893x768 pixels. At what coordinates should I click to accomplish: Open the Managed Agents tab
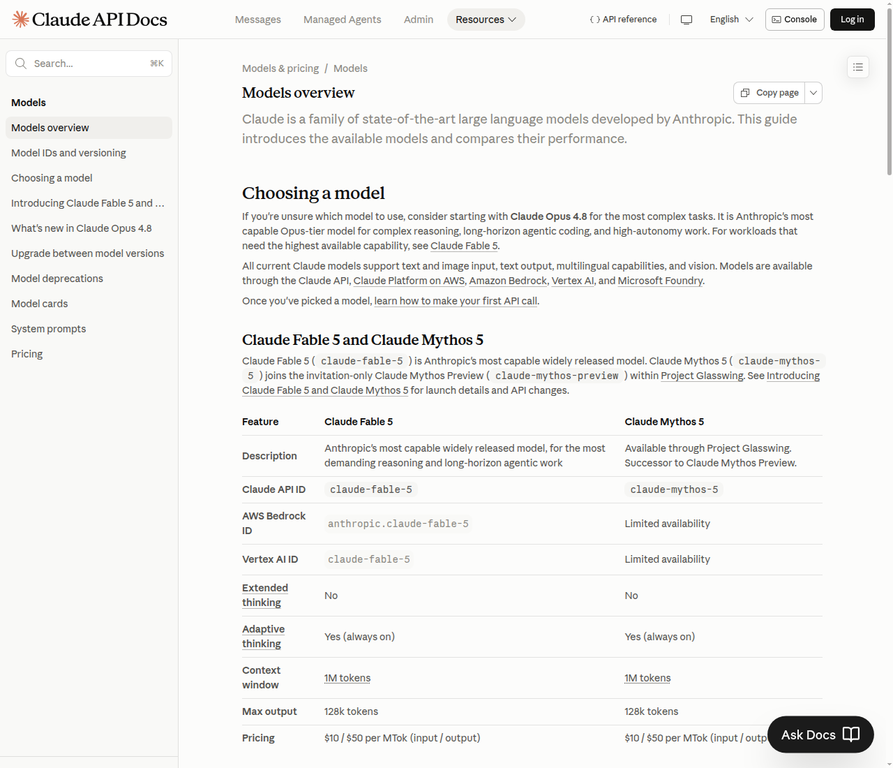point(342,19)
